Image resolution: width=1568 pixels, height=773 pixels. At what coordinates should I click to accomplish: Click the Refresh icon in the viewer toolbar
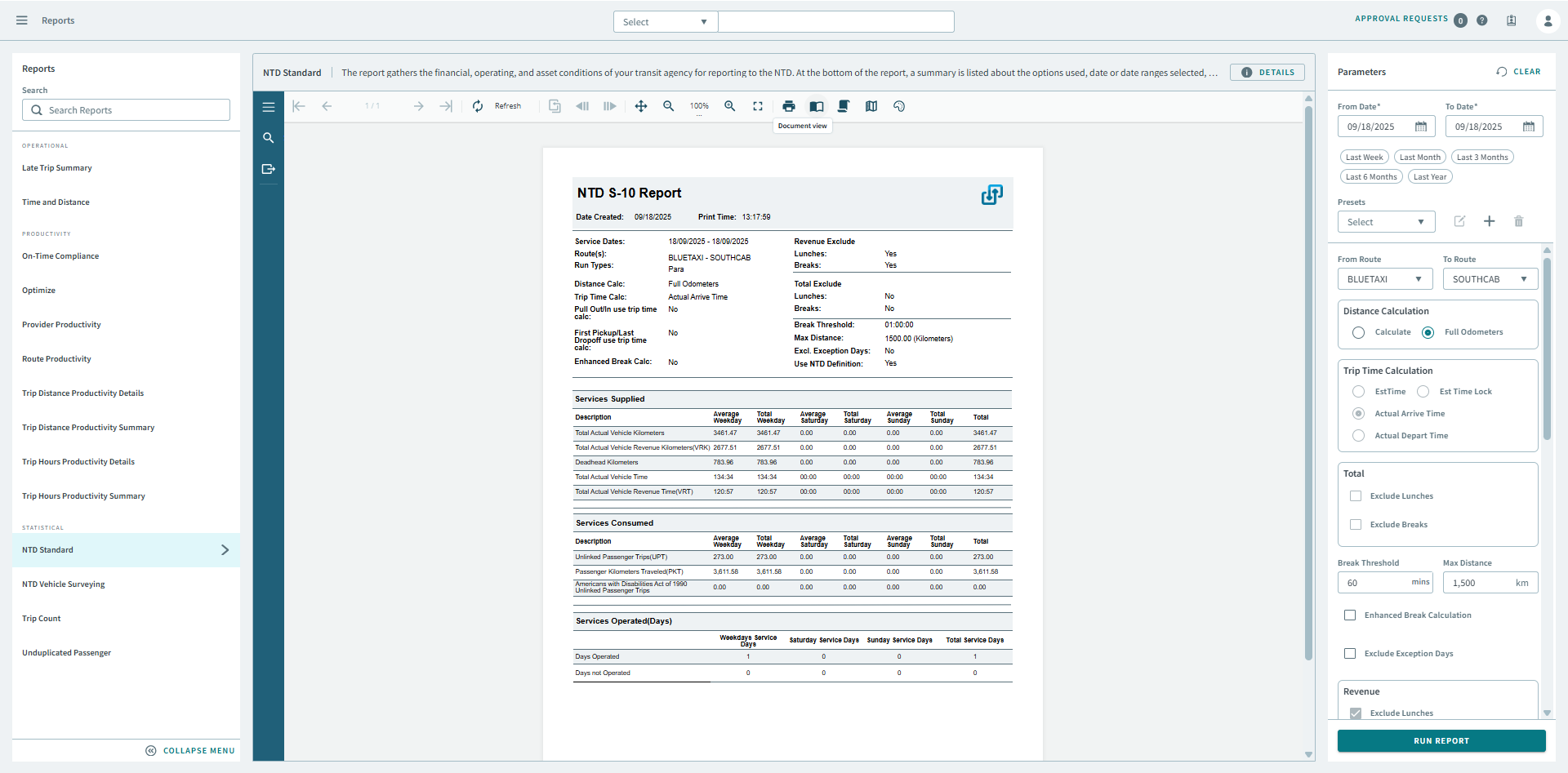[x=478, y=106]
